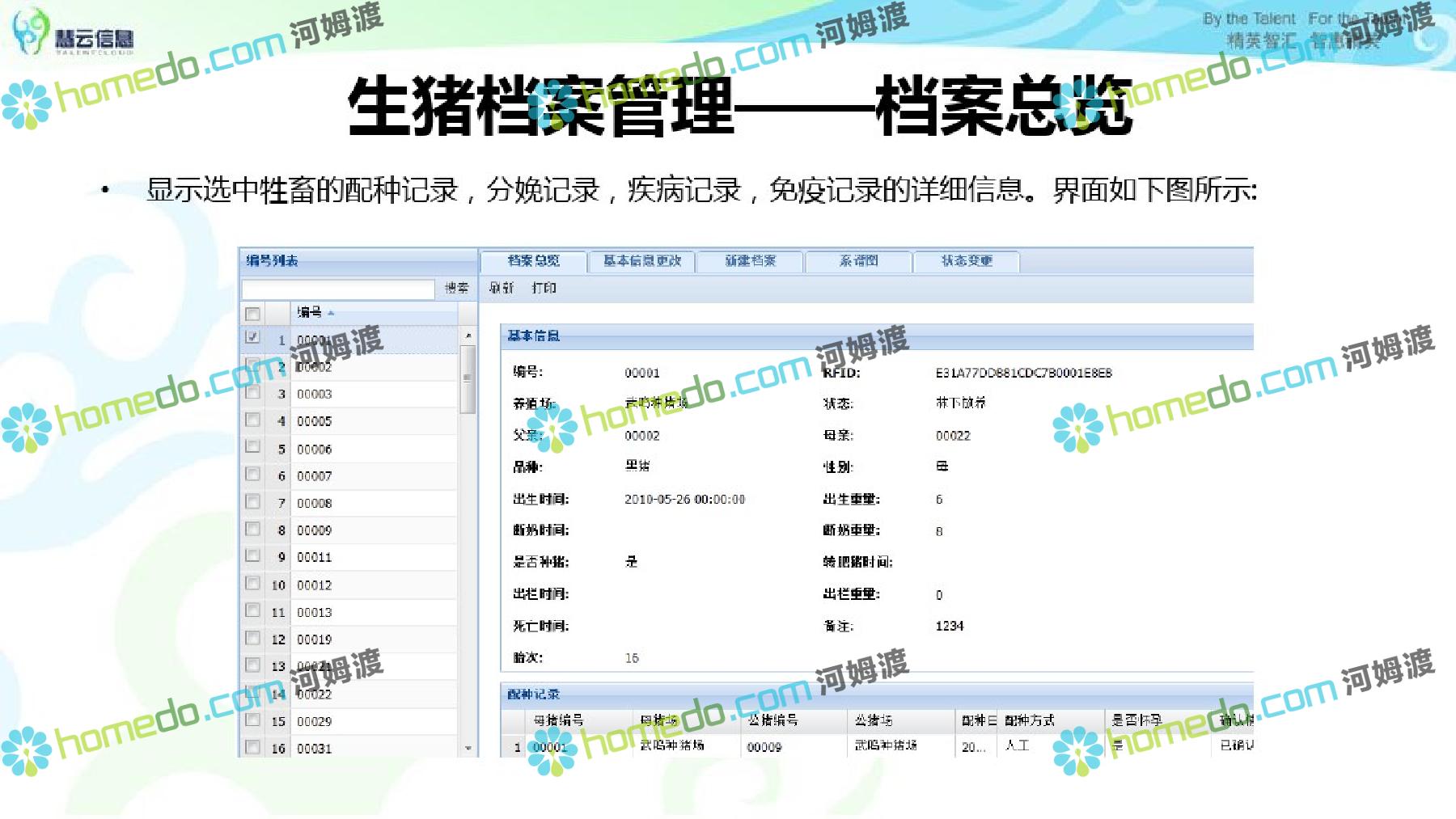The height and width of the screenshot is (819, 1456).
Task: Click the 打印 toolbar button
Action: point(544,288)
